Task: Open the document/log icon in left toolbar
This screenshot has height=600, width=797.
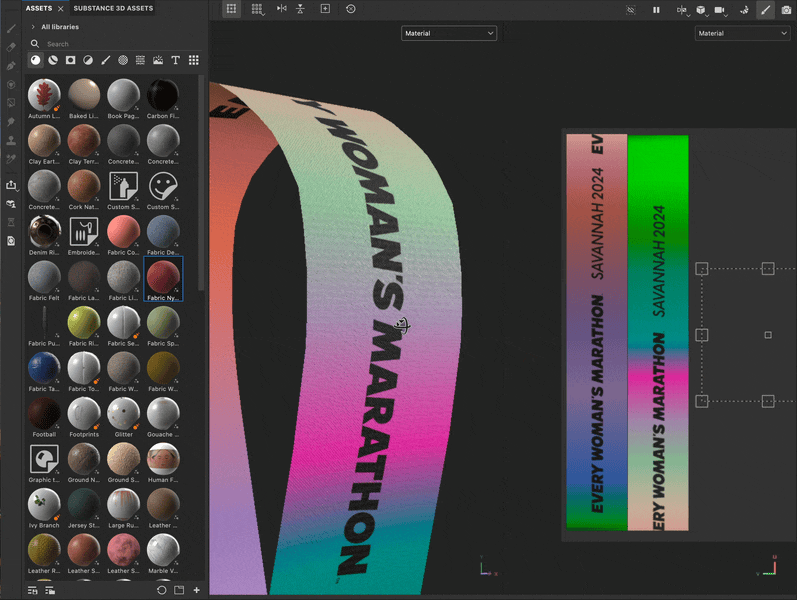Action: click(x=11, y=241)
